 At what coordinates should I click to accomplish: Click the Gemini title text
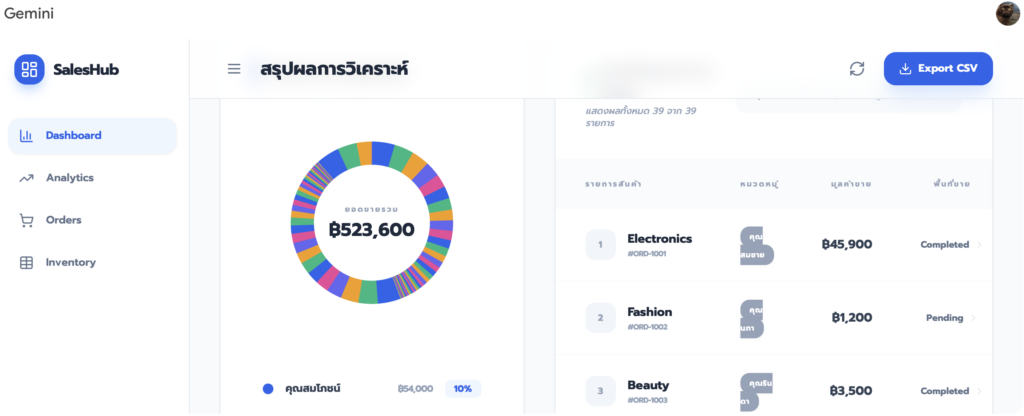coord(29,13)
